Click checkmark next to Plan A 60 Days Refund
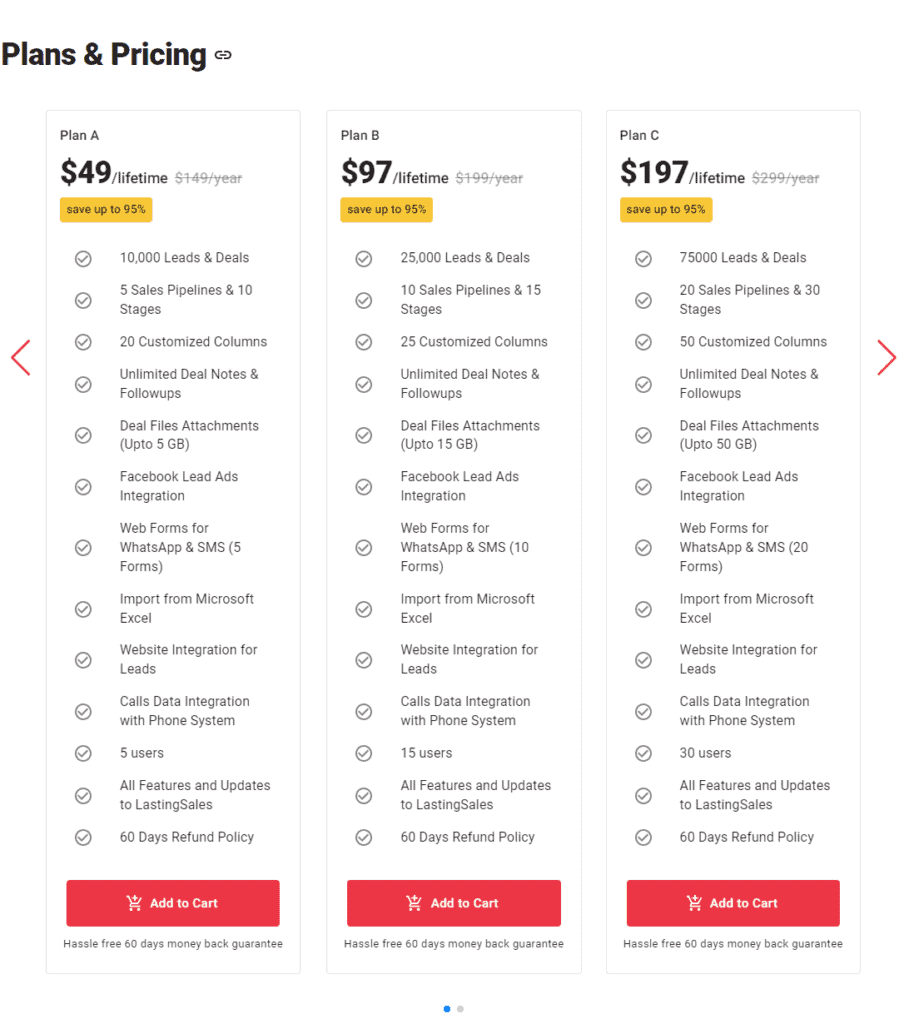The height and width of the screenshot is (1024, 899). tap(83, 838)
